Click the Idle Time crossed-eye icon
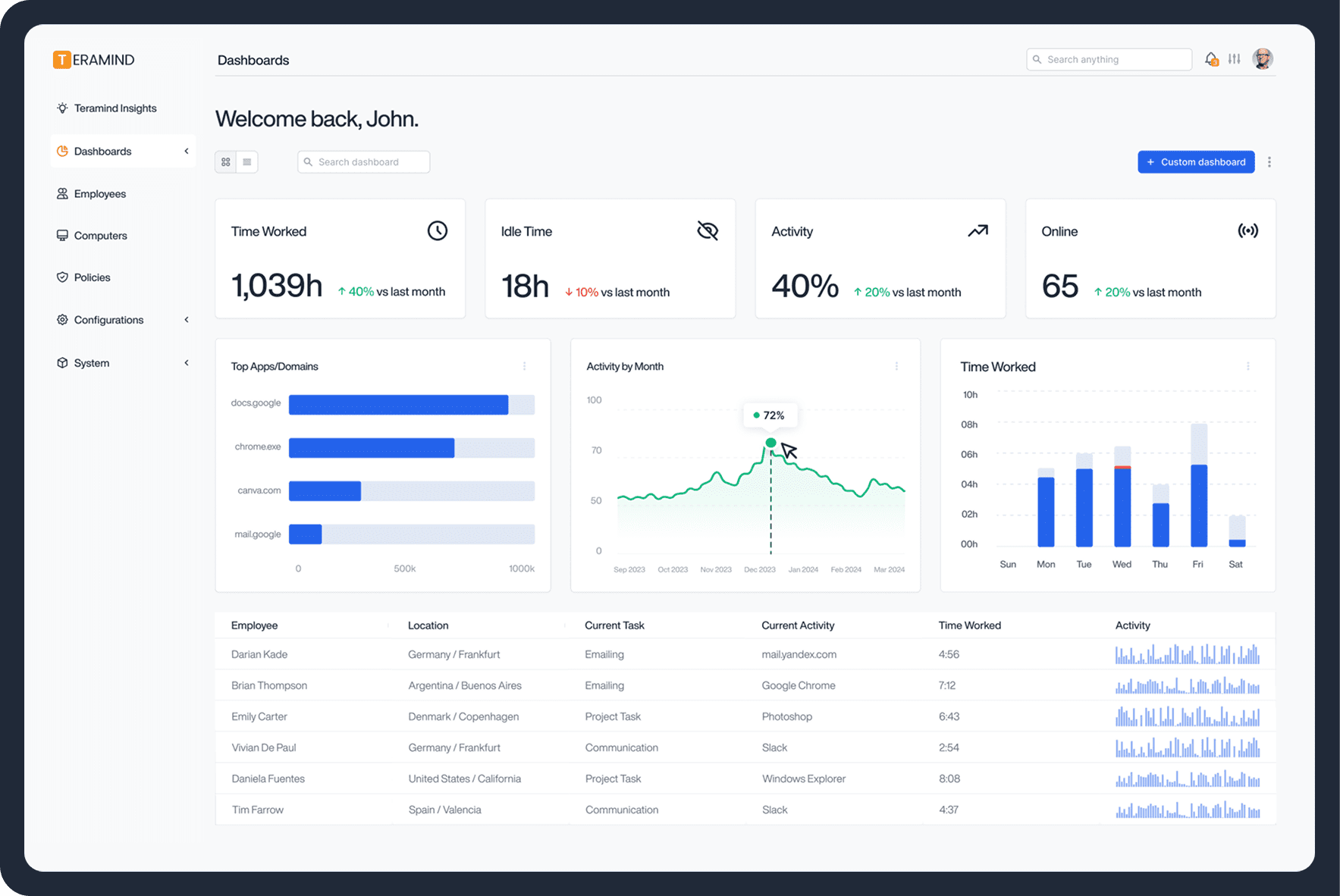 pyautogui.click(x=707, y=231)
